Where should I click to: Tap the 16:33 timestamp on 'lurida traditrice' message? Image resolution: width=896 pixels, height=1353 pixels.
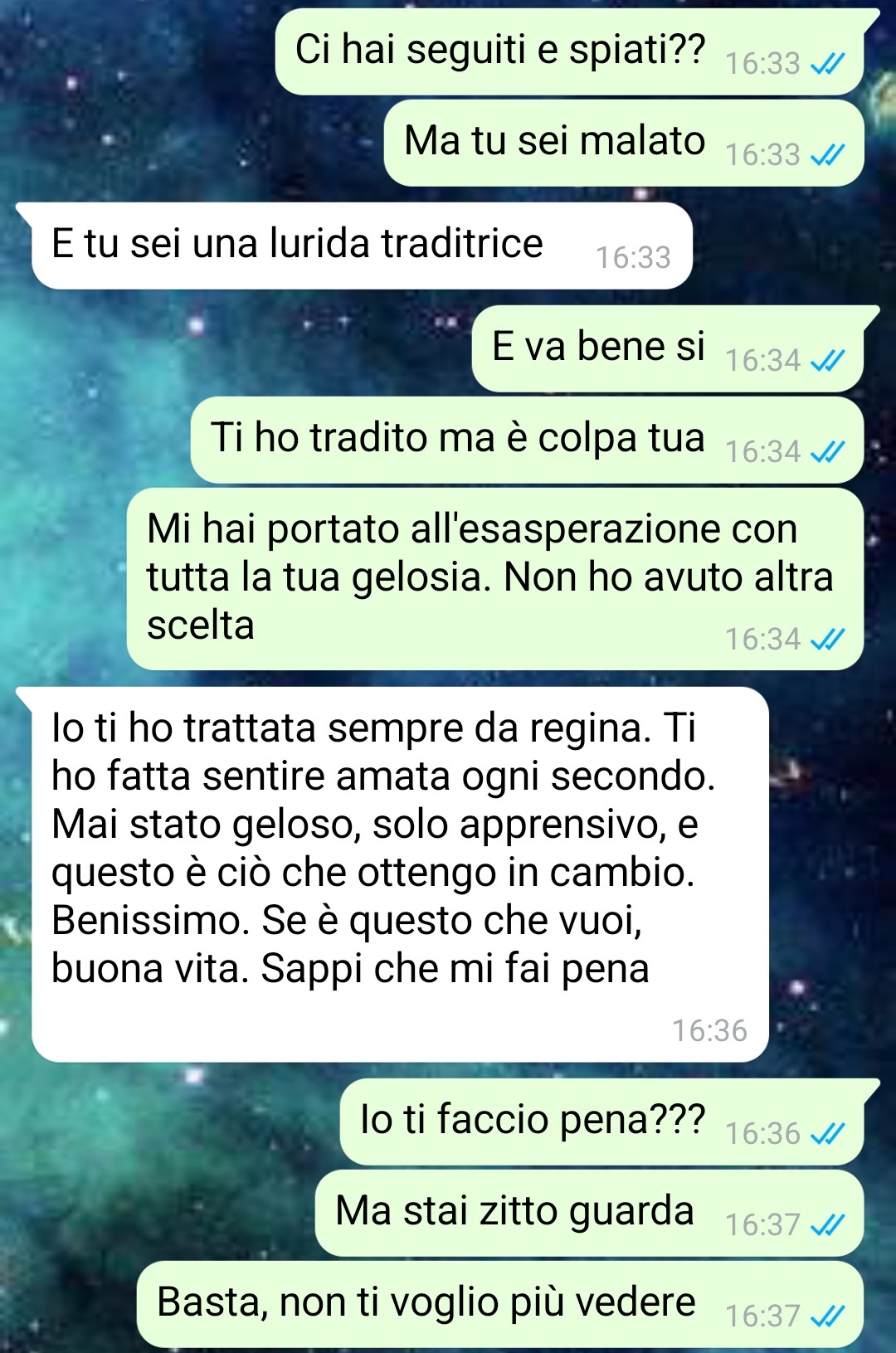[x=633, y=258]
